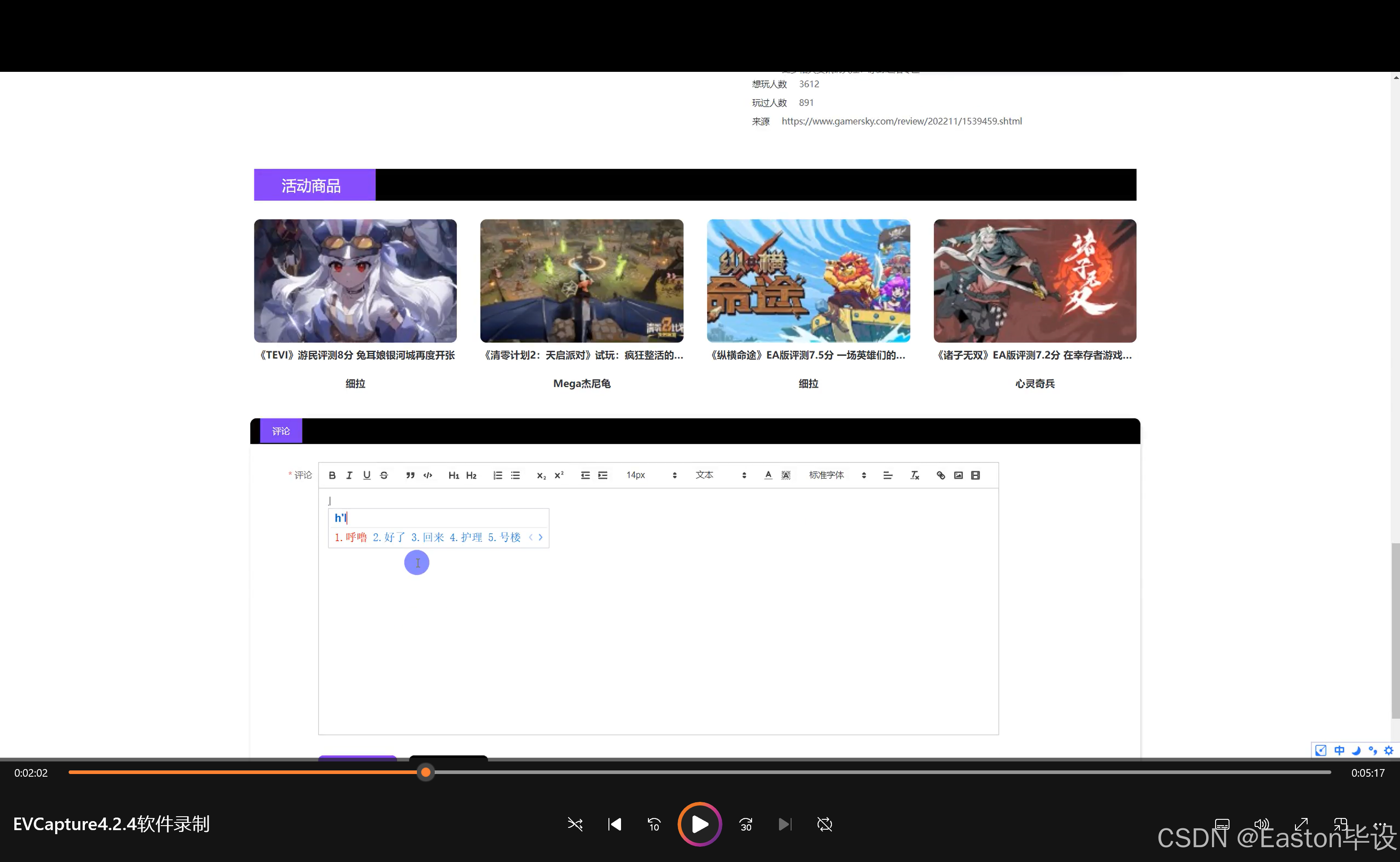Toggle strikethrough formatting
The image size is (1400, 862).
(x=384, y=475)
